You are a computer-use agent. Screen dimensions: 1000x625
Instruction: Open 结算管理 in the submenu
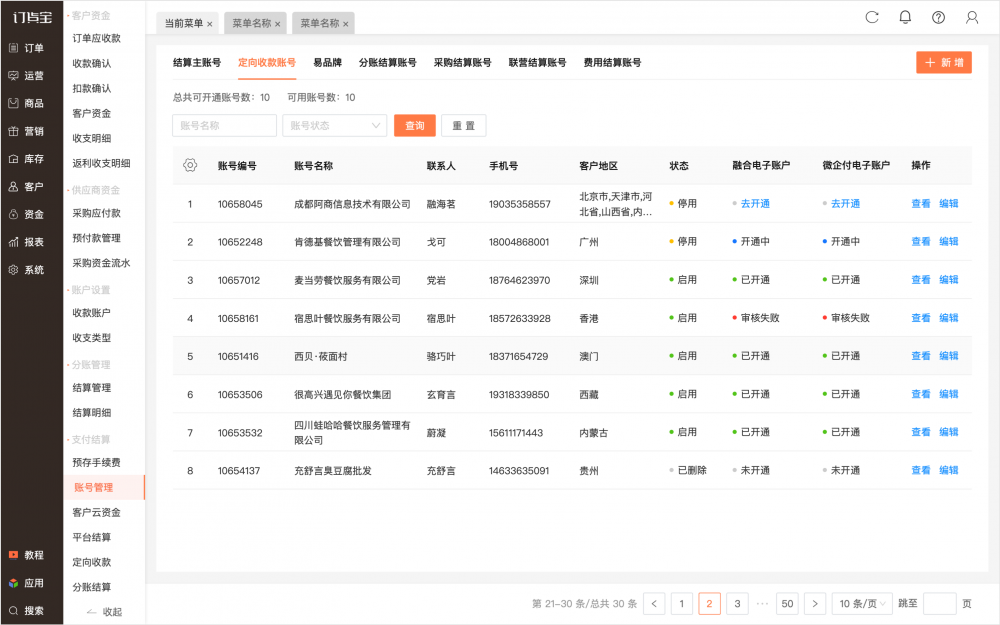click(92, 388)
